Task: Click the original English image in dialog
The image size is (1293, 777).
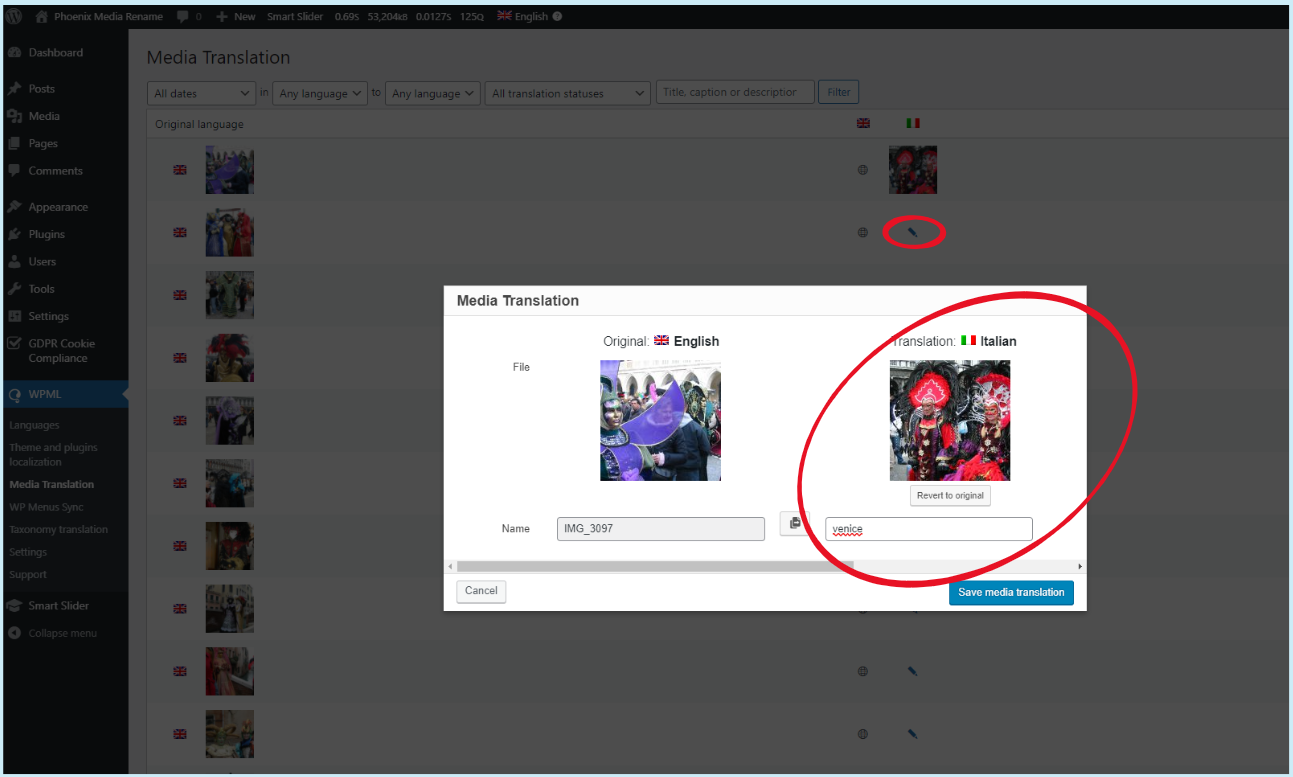Action: coord(660,421)
